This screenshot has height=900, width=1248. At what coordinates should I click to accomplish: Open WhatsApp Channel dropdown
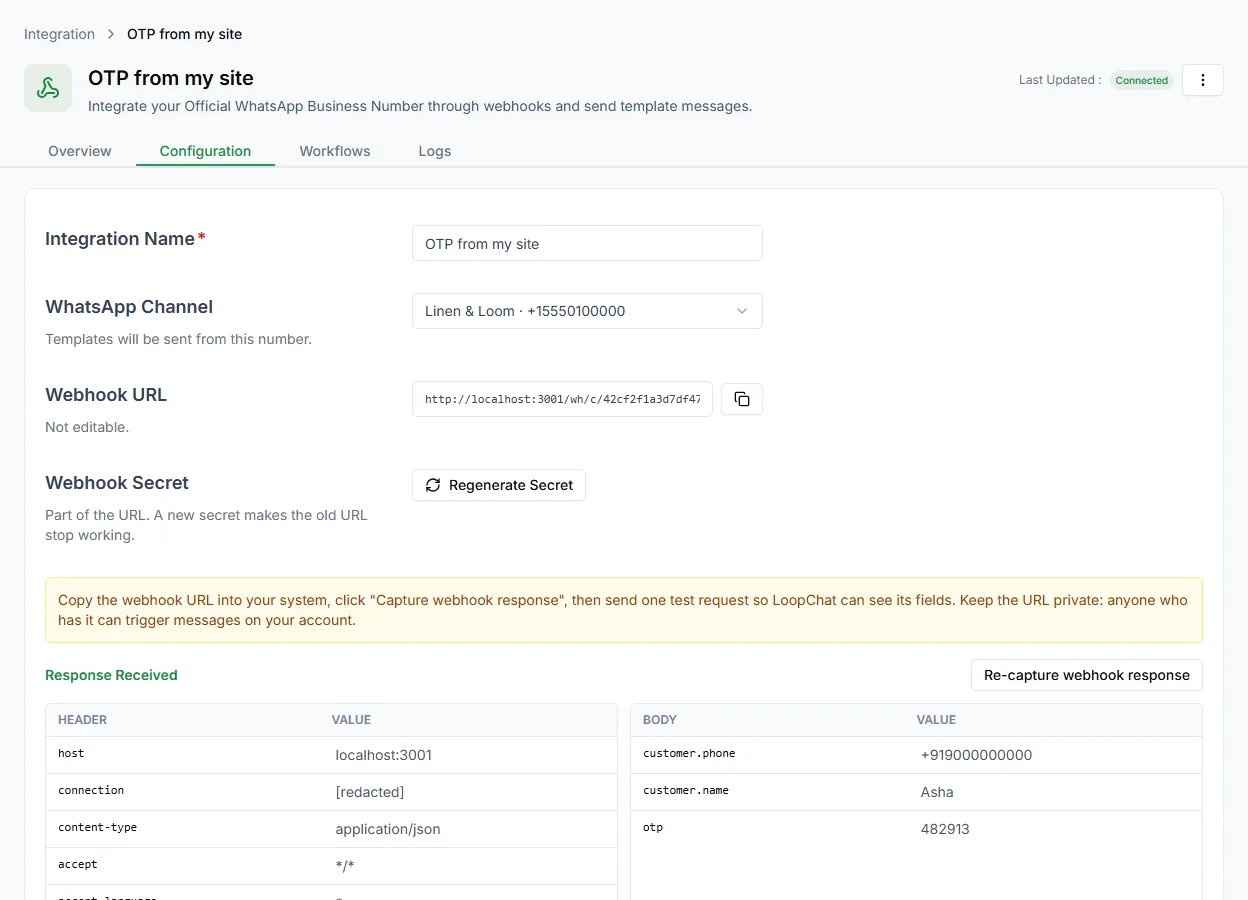(587, 311)
